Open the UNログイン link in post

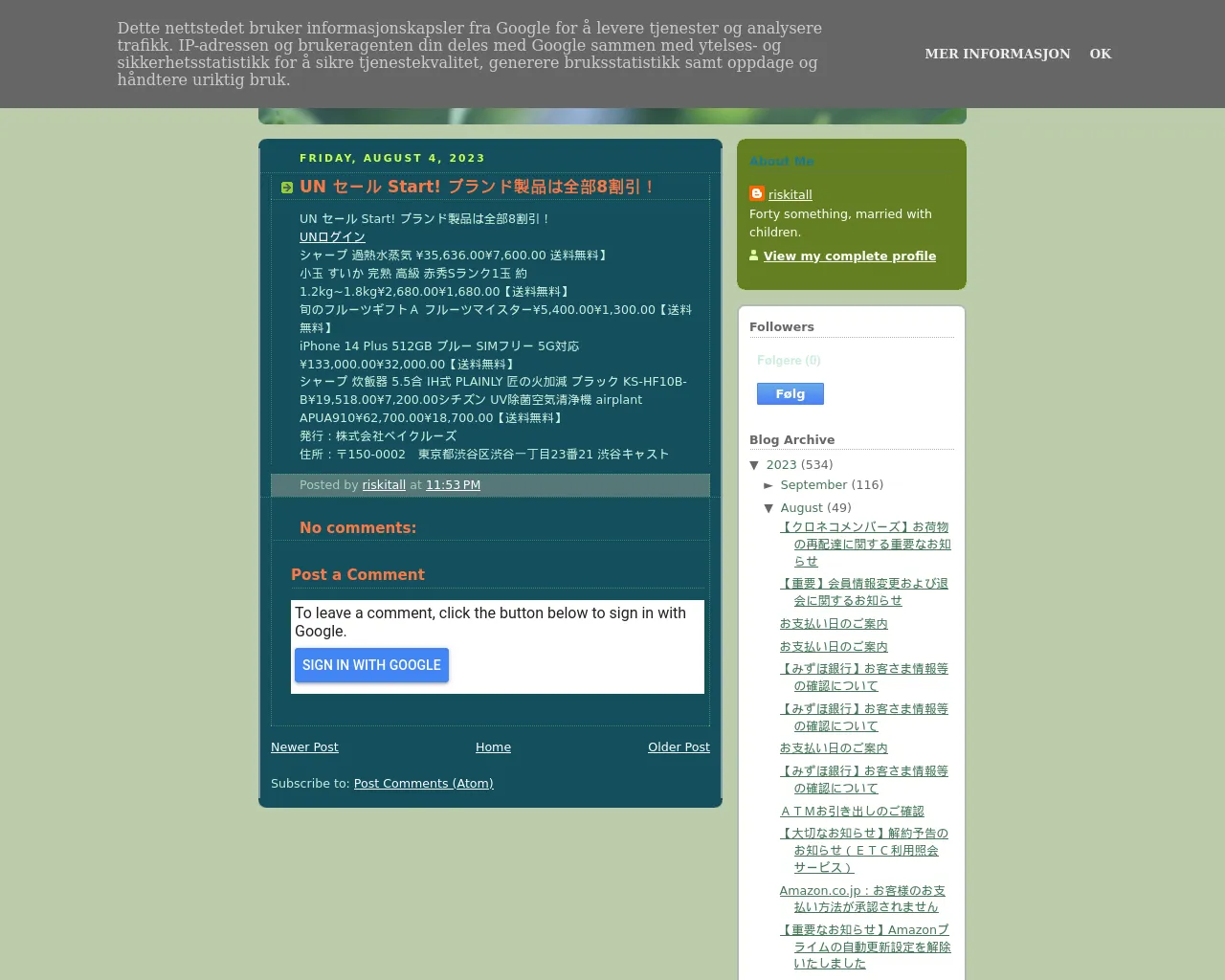pyautogui.click(x=332, y=237)
